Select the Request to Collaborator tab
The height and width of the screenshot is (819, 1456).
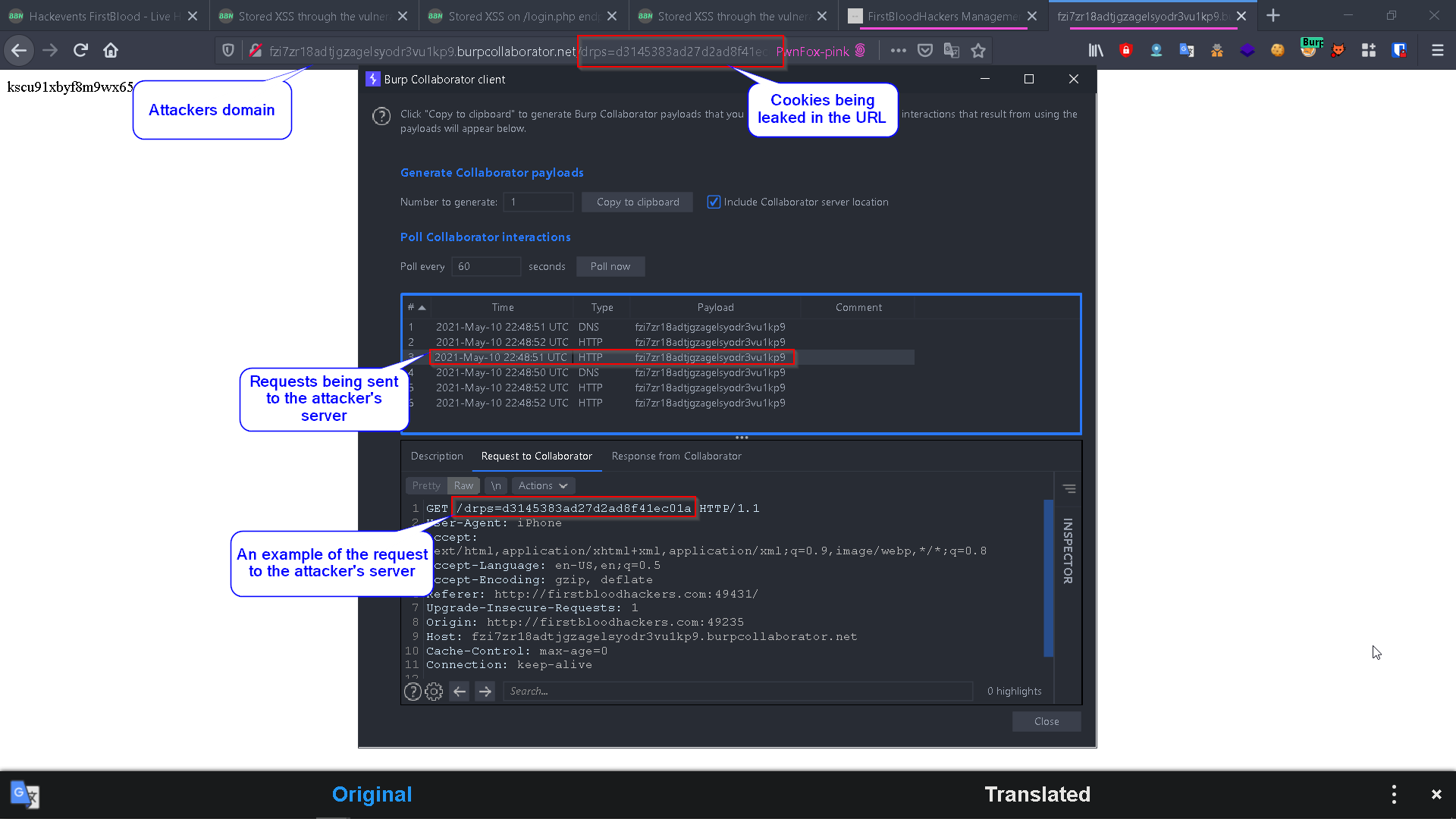click(x=537, y=457)
